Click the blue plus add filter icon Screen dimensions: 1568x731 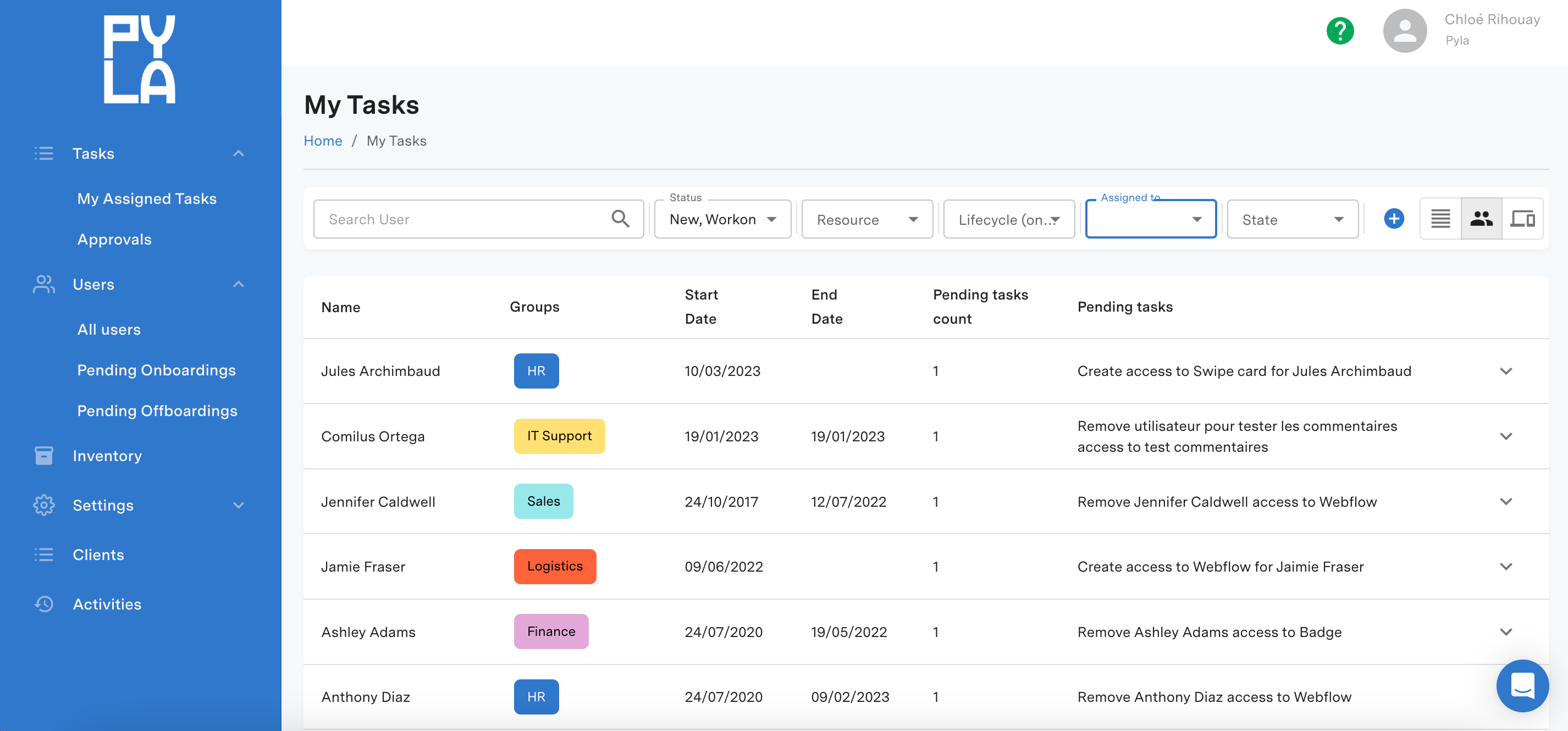(1393, 219)
